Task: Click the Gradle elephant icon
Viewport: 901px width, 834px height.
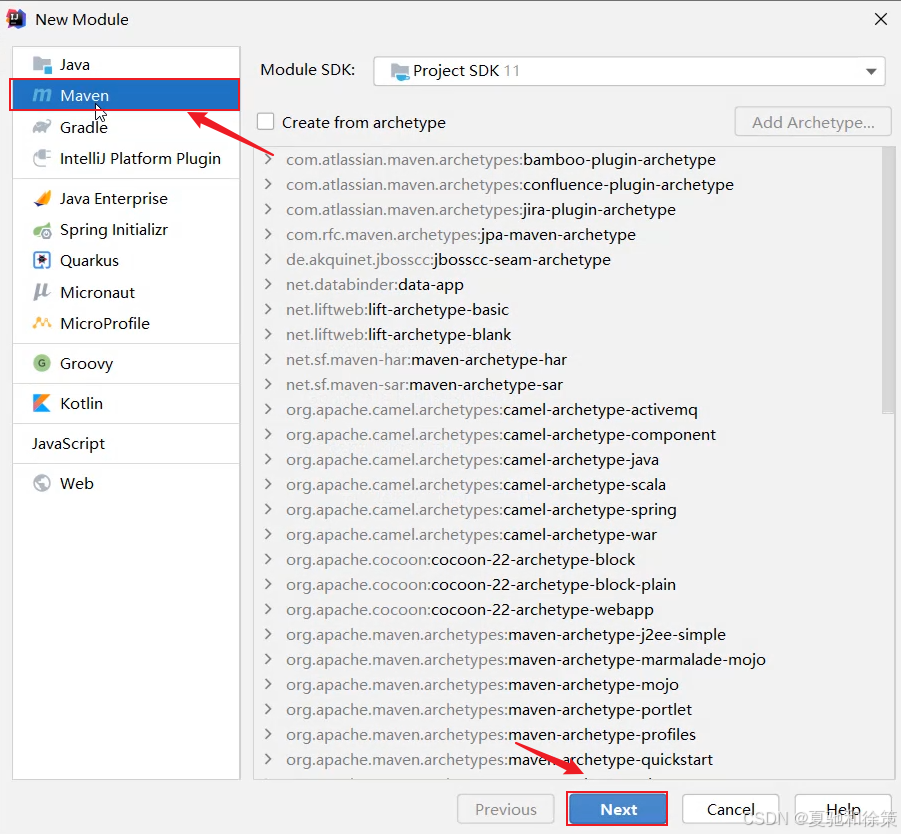Action: (42, 126)
